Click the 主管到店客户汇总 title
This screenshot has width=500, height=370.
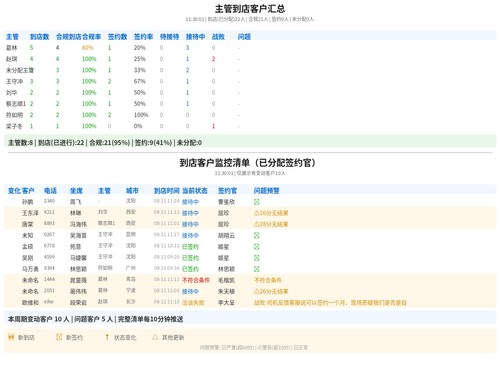click(250, 9)
